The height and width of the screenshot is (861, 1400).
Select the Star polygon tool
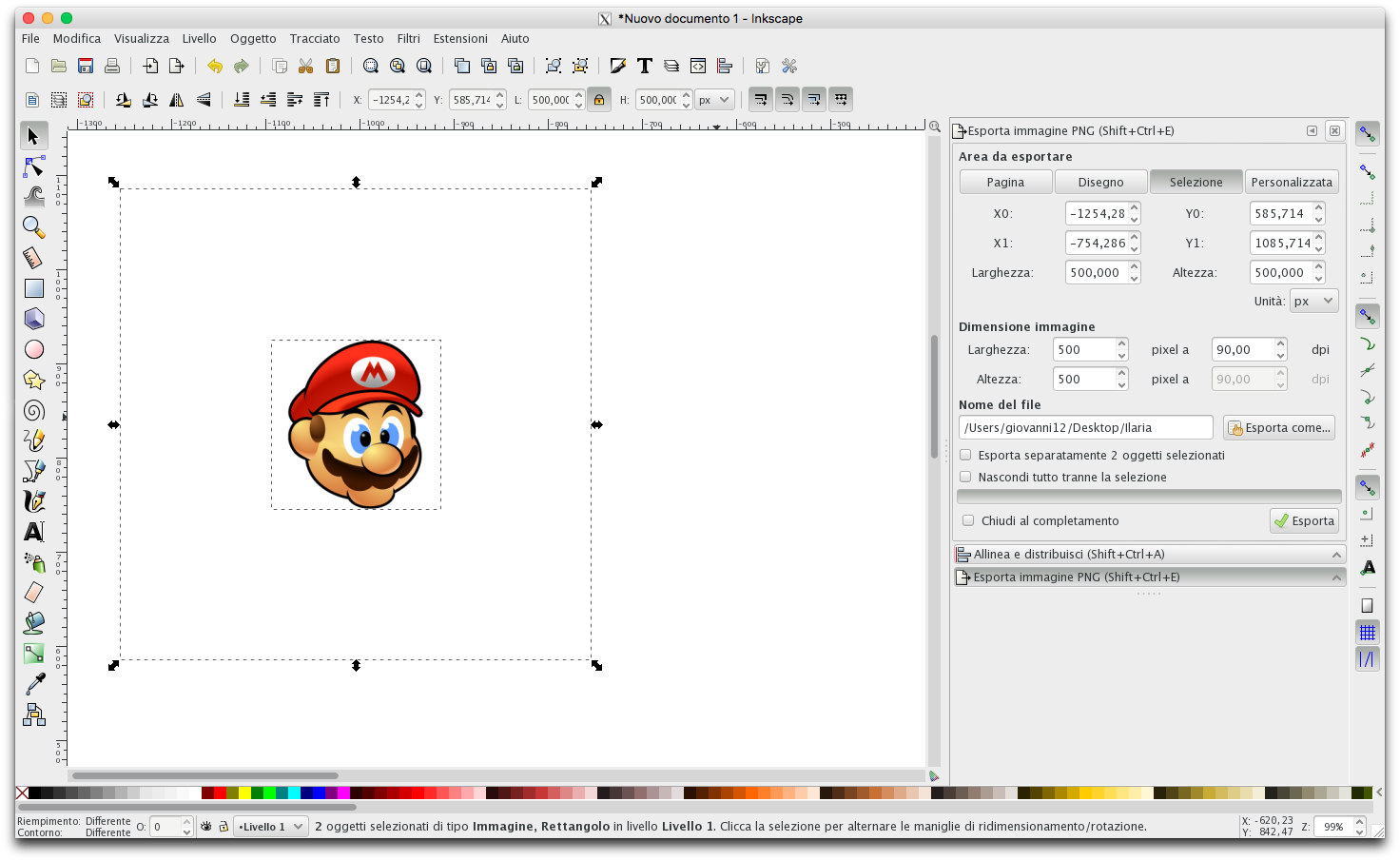click(x=34, y=380)
